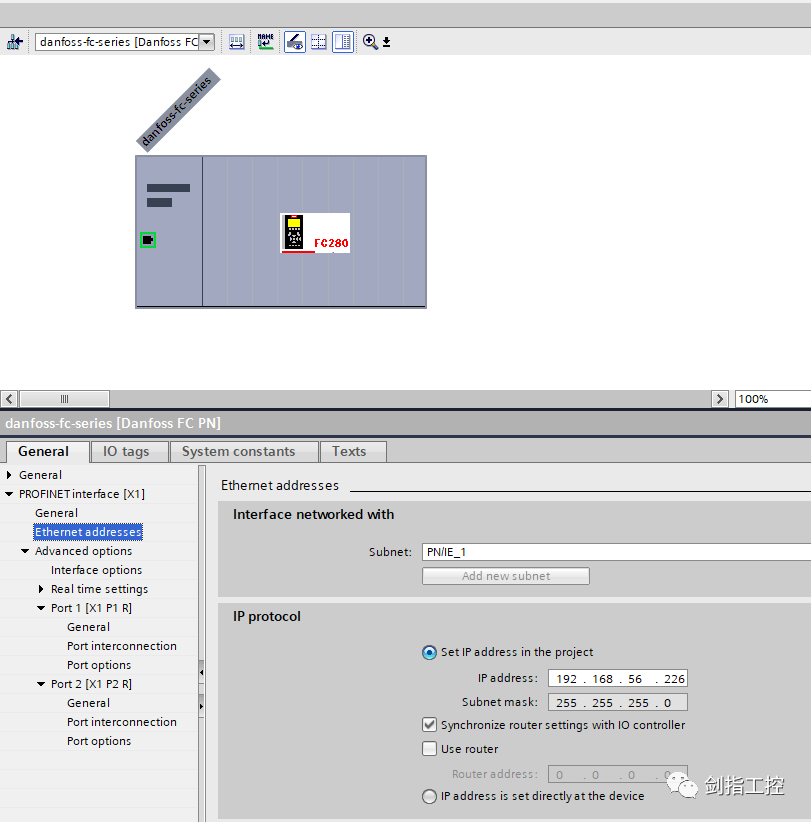Uncheck Synchronize router settings with IO controller
The width and height of the screenshot is (811, 822).
(x=429, y=724)
